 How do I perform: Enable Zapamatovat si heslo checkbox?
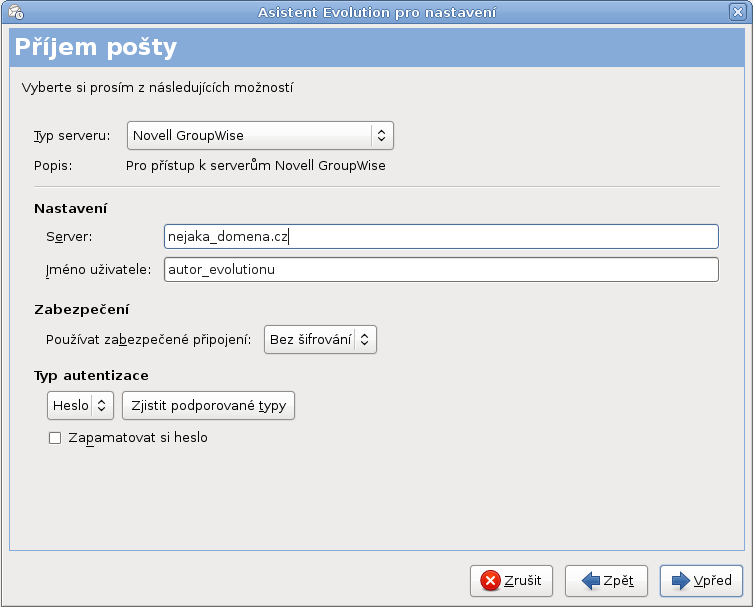click(x=55, y=438)
